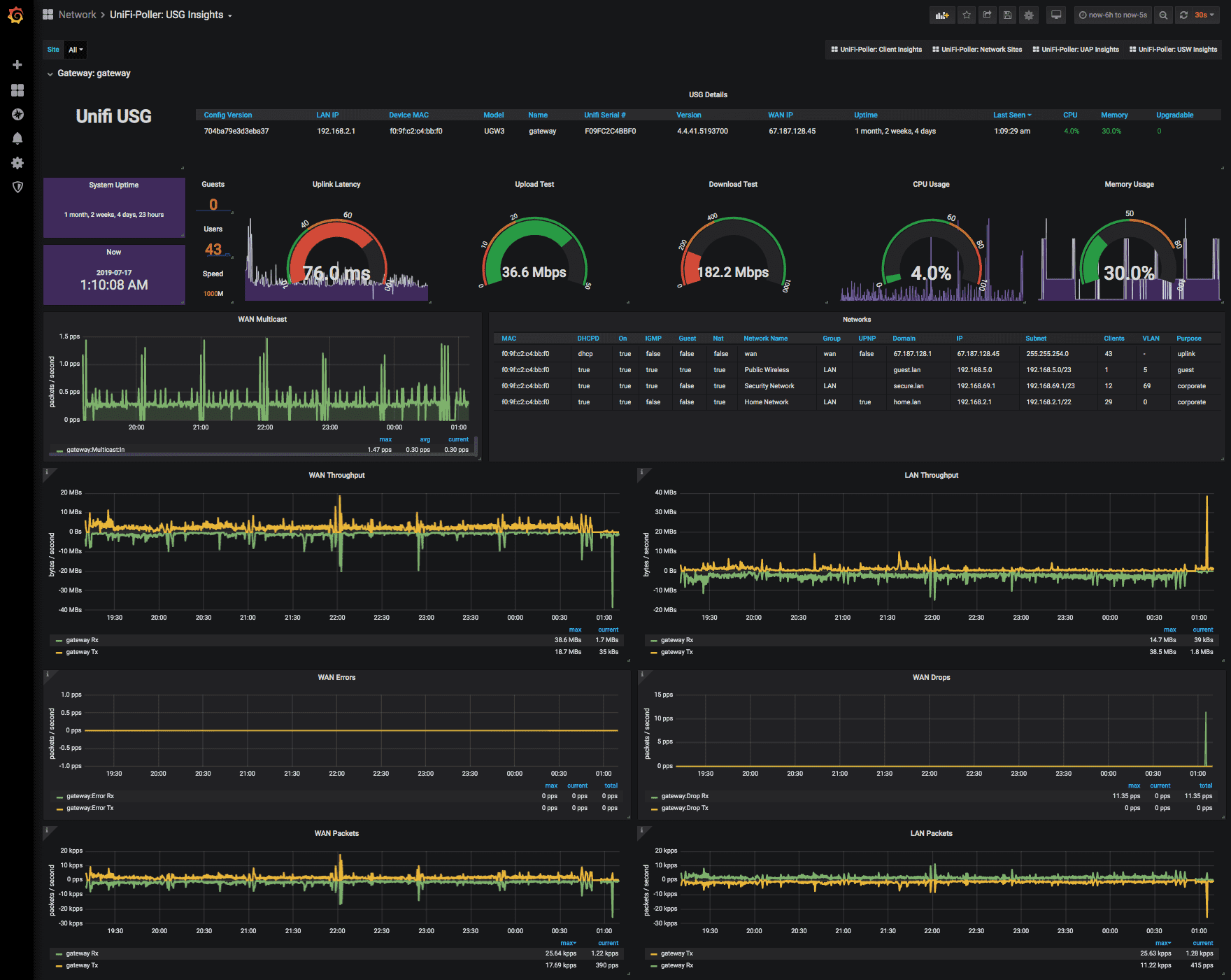Open the 30s refresh interval dropdown
Viewport: 1231px width, 980px height.
coord(1204,15)
